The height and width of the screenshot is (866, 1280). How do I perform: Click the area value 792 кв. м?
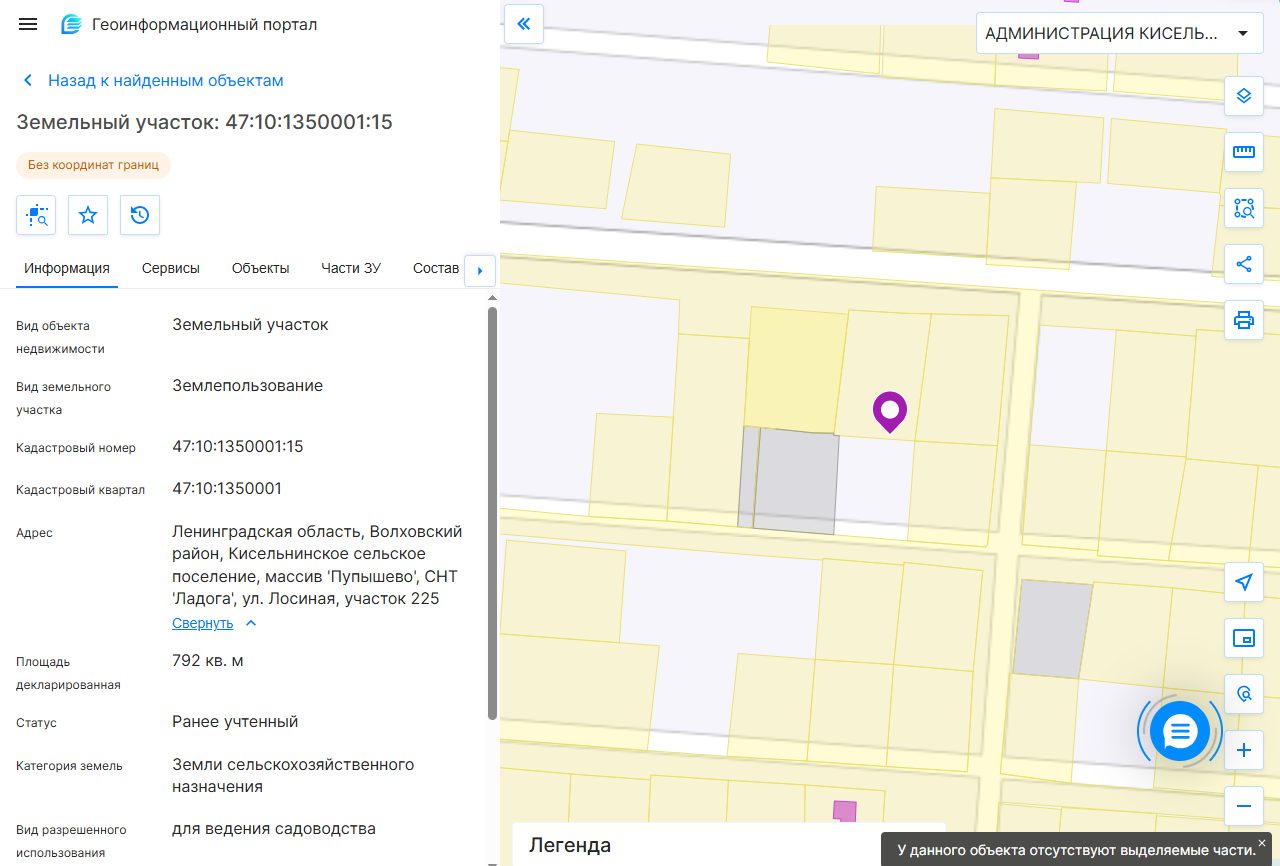(x=208, y=660)
